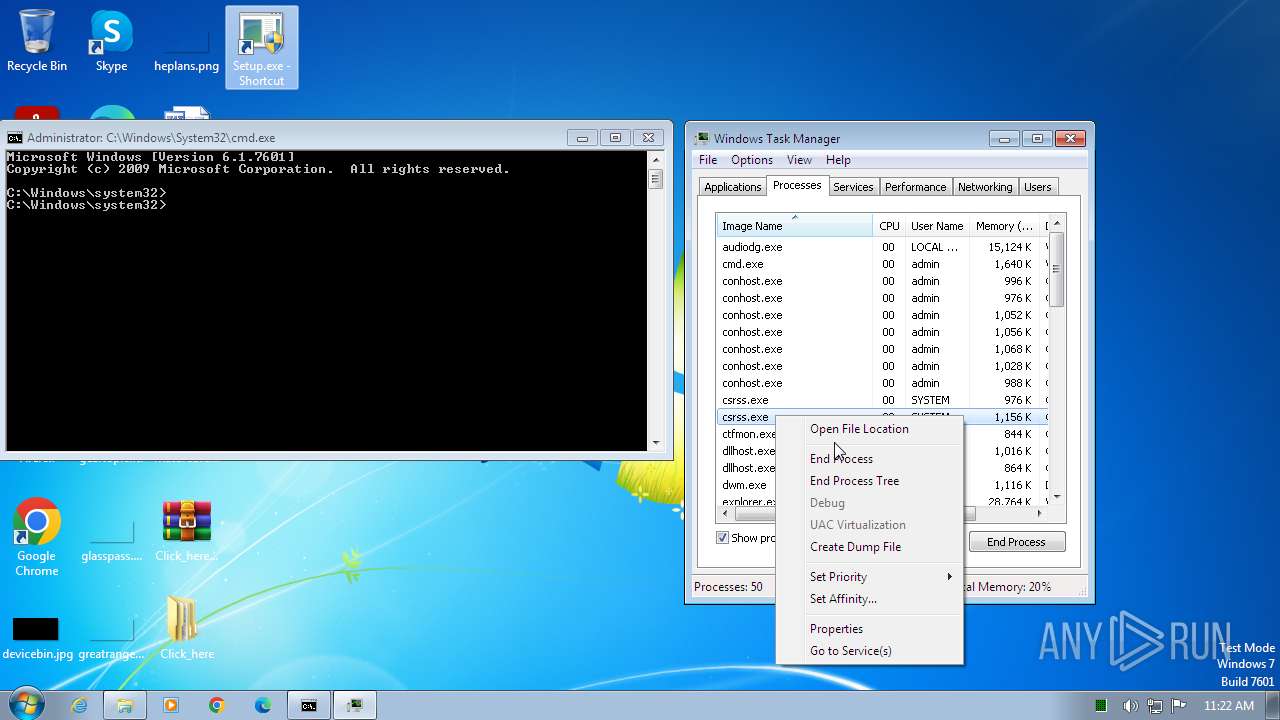Viewport: 1280px width, 720px height.
Task: Select the ctfmon.exe process row
Action: tap(747, 434)
